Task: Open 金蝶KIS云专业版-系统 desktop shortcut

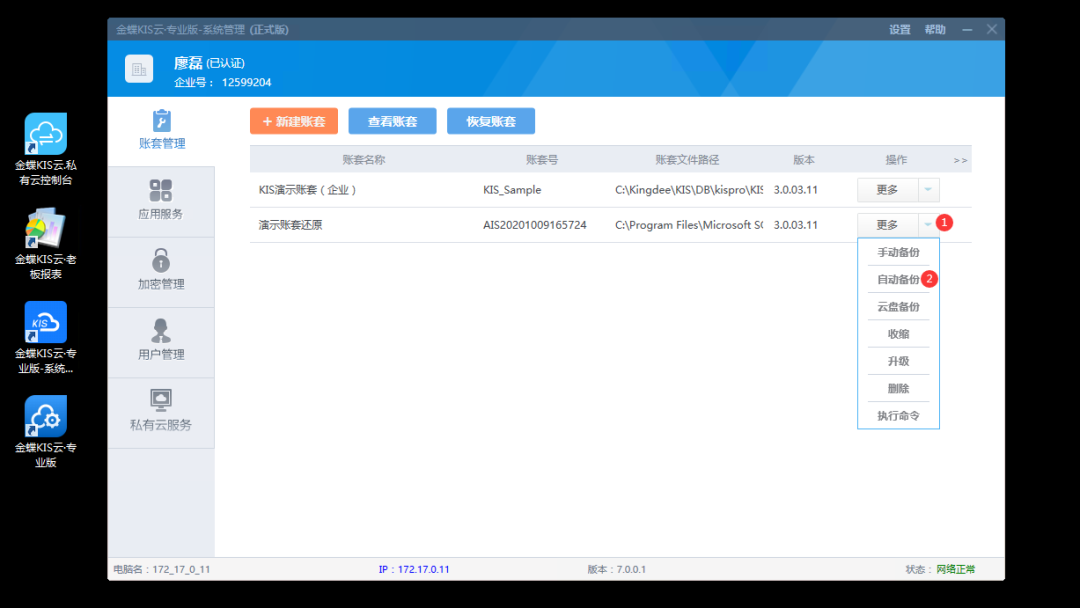Action: point(45,337)
